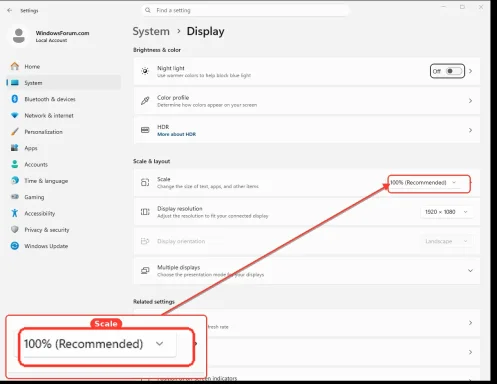Click the Display resolution icon
The height and width of the screenshot is (384, 497).
point(145,212)
